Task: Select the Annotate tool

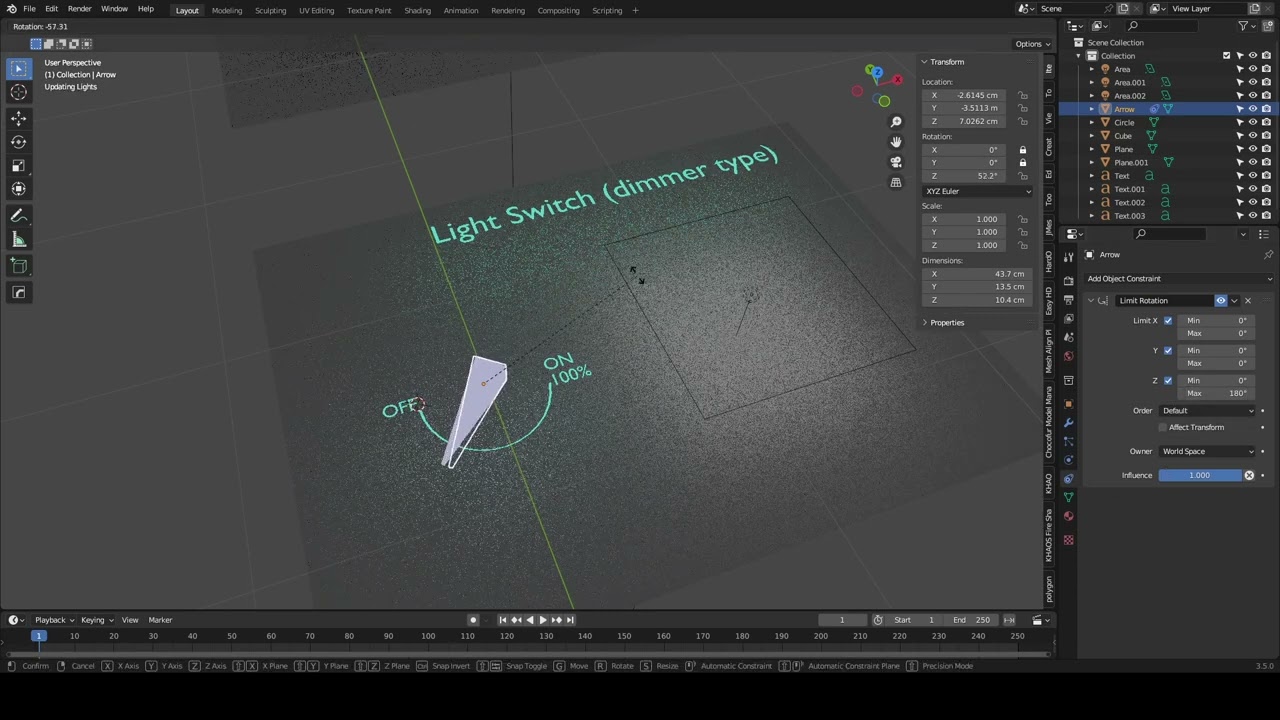Action: pos(18,215)
